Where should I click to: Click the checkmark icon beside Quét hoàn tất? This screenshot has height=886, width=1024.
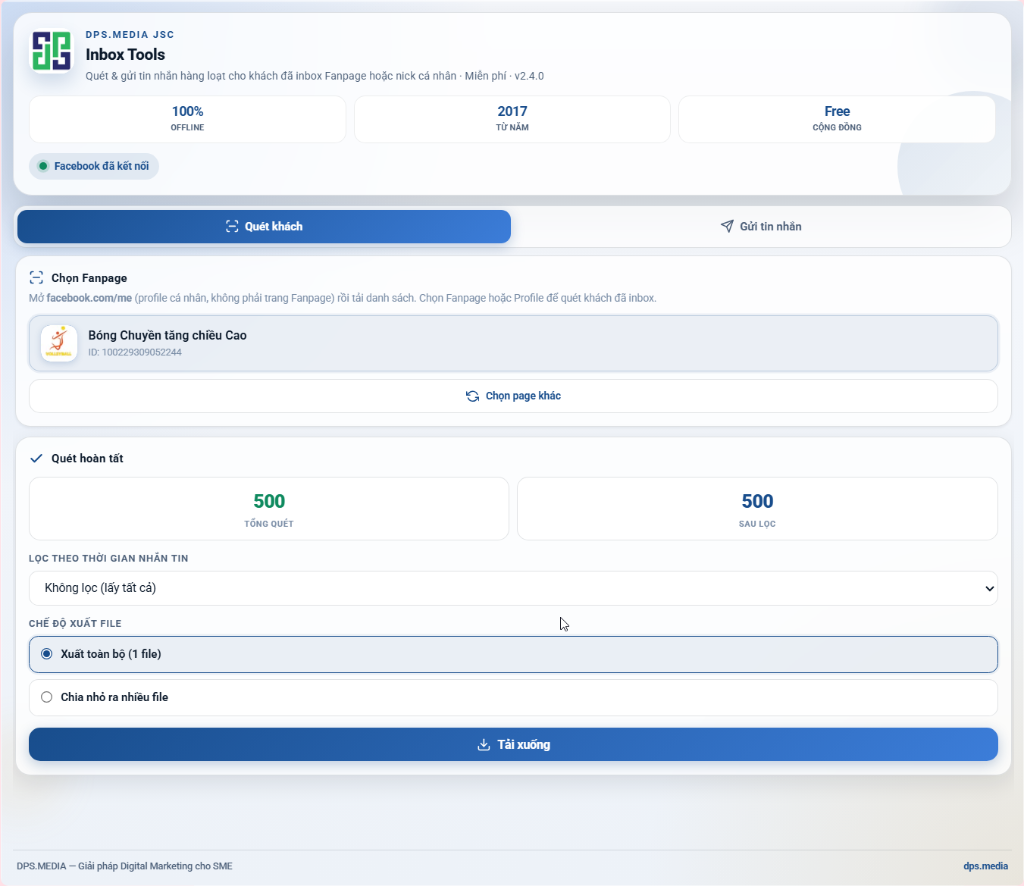coord(37,458)
